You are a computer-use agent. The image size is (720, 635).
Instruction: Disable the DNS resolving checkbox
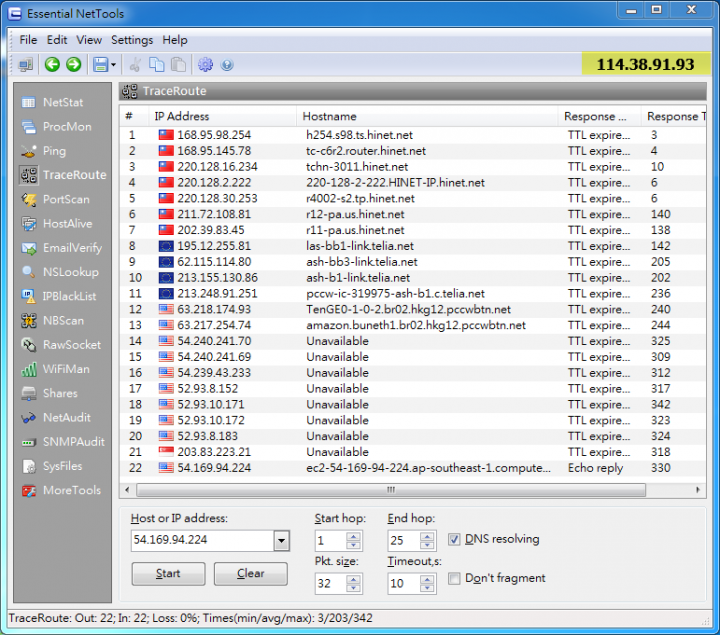pyautogui.click(x=454, y=539)
